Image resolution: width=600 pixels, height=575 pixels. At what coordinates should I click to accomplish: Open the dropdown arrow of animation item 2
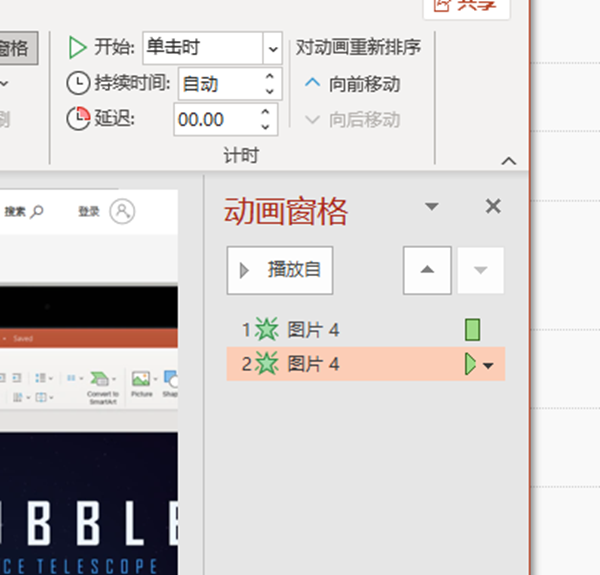489,365
